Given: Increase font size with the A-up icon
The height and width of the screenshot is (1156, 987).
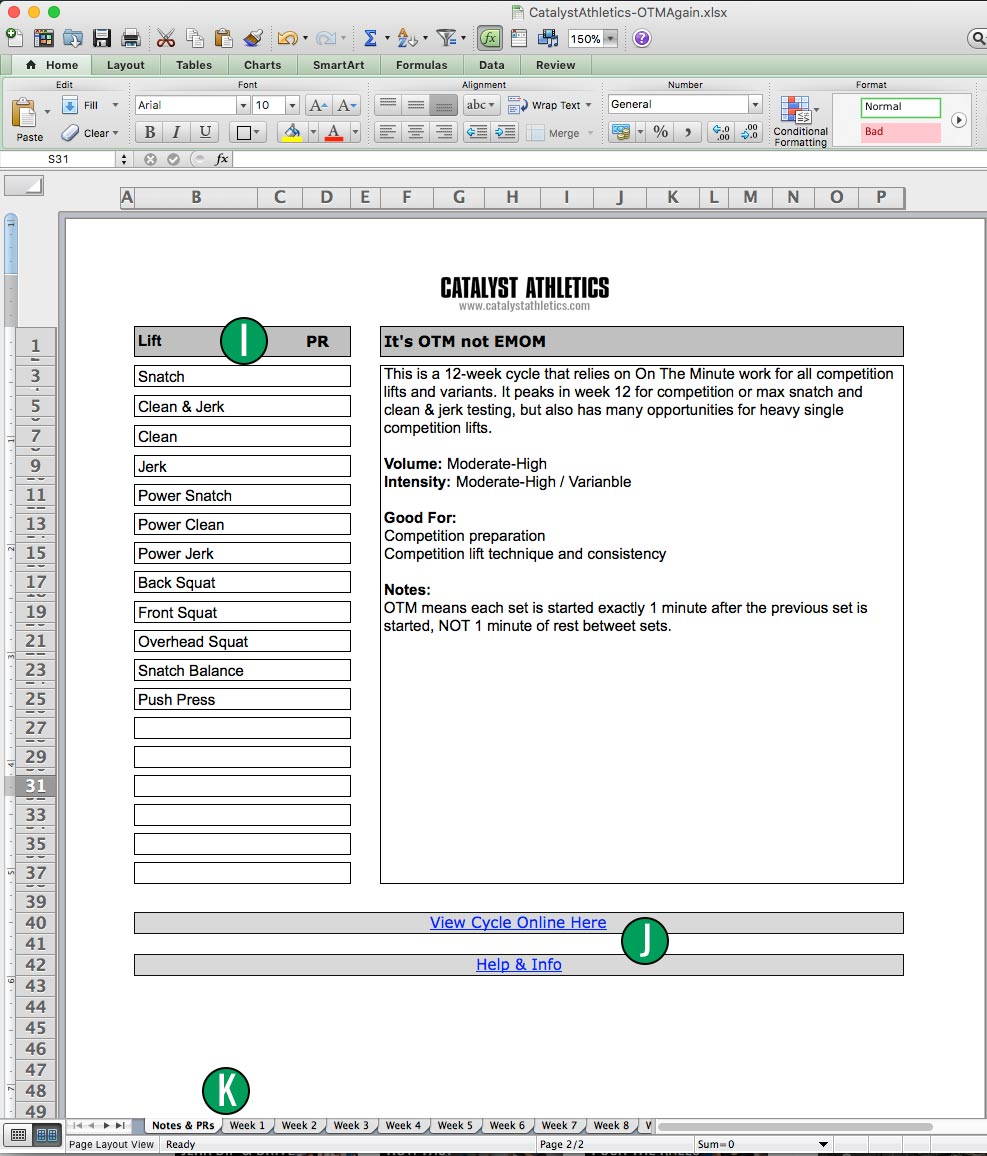Looking at the screenshot, I should click(318, 105).
